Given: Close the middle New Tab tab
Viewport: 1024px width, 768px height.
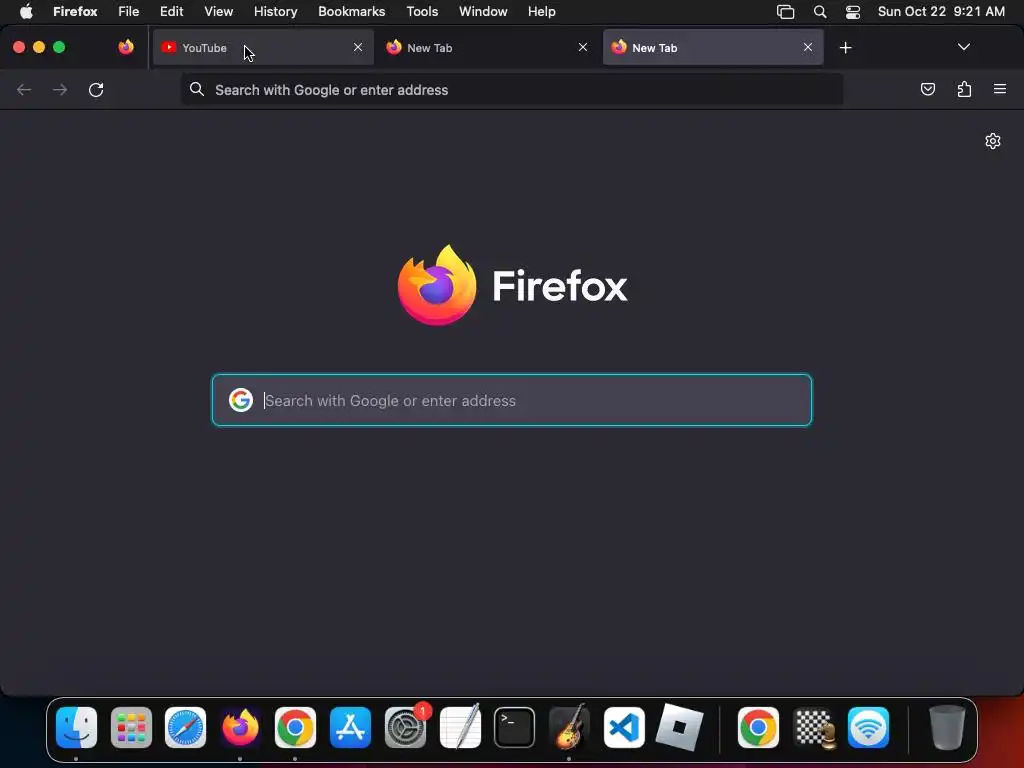Looking at the screenshot, I should tap(583, 47).
